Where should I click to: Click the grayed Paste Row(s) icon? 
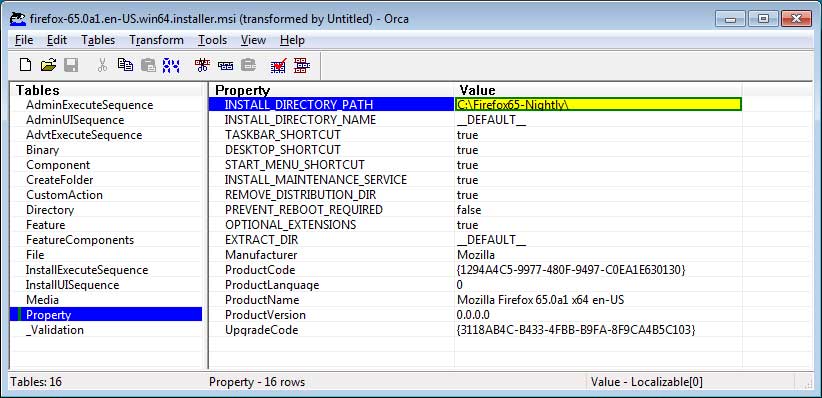click(x=248, y=65)
